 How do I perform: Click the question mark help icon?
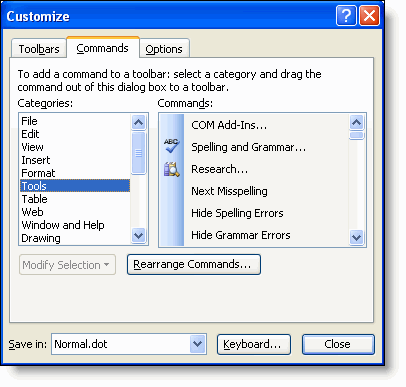346,15
